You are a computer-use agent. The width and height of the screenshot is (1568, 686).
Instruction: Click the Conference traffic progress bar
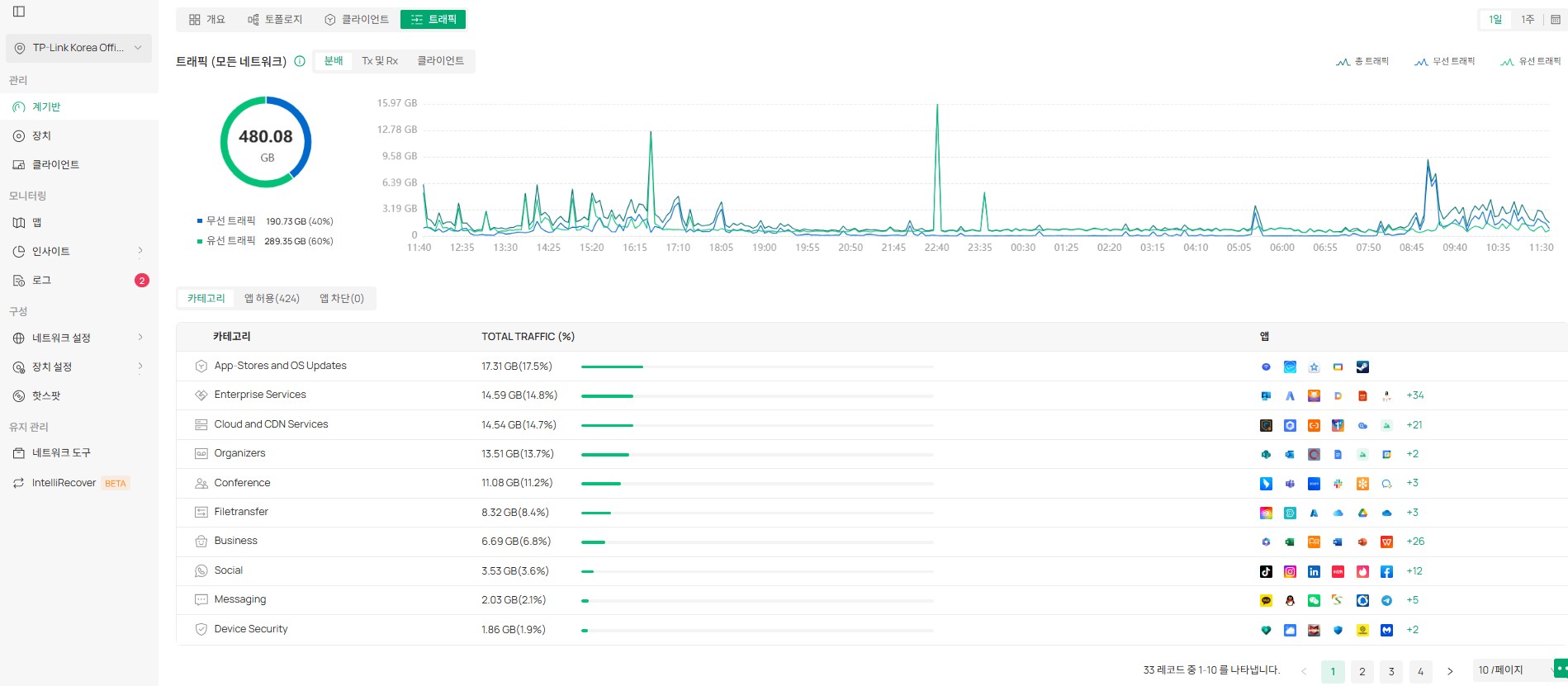click(x=756, y=484)
